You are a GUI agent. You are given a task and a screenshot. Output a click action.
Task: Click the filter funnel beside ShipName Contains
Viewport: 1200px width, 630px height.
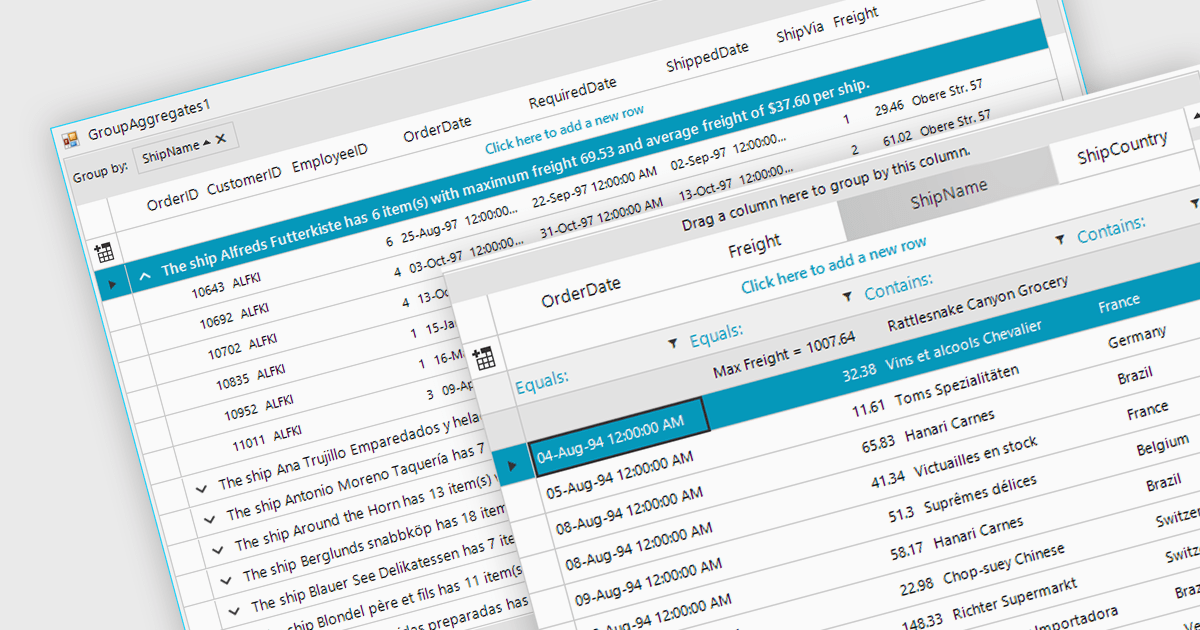(x=848, y=296)
